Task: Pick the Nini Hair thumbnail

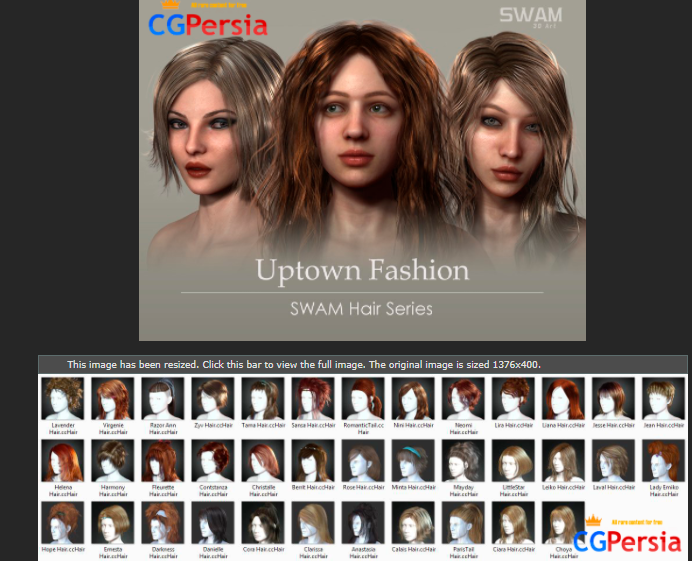Action: tap(413, 399)
